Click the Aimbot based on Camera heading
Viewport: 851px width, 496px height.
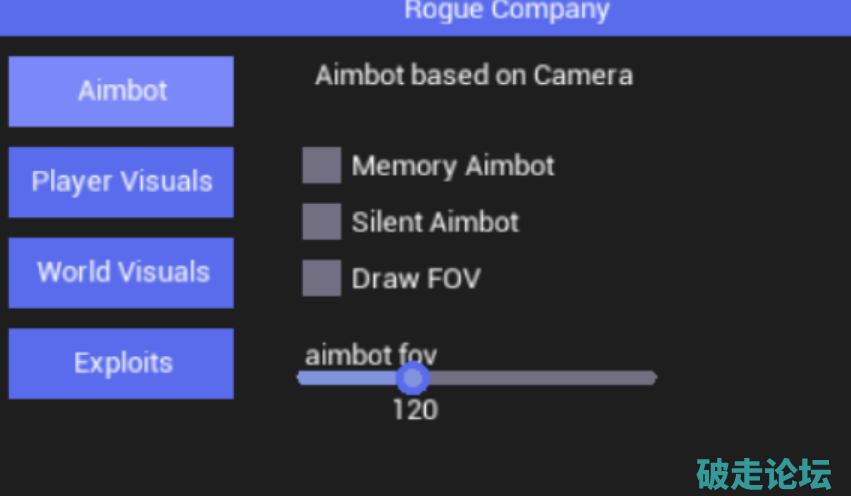(x=474, y=75)
